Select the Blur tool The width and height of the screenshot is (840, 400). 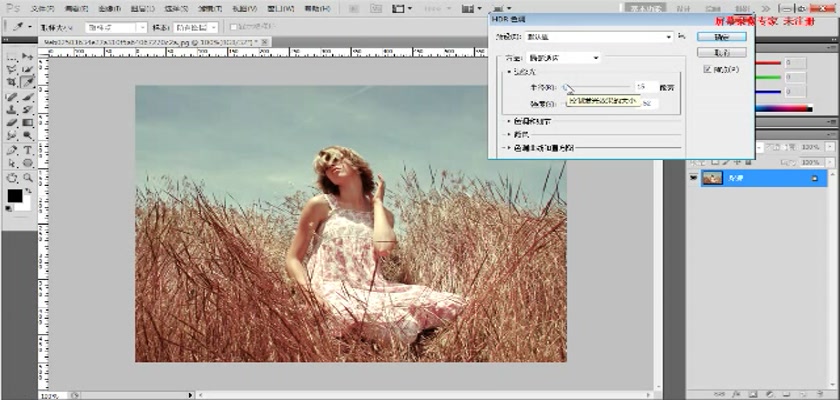(x=11, y=135)
